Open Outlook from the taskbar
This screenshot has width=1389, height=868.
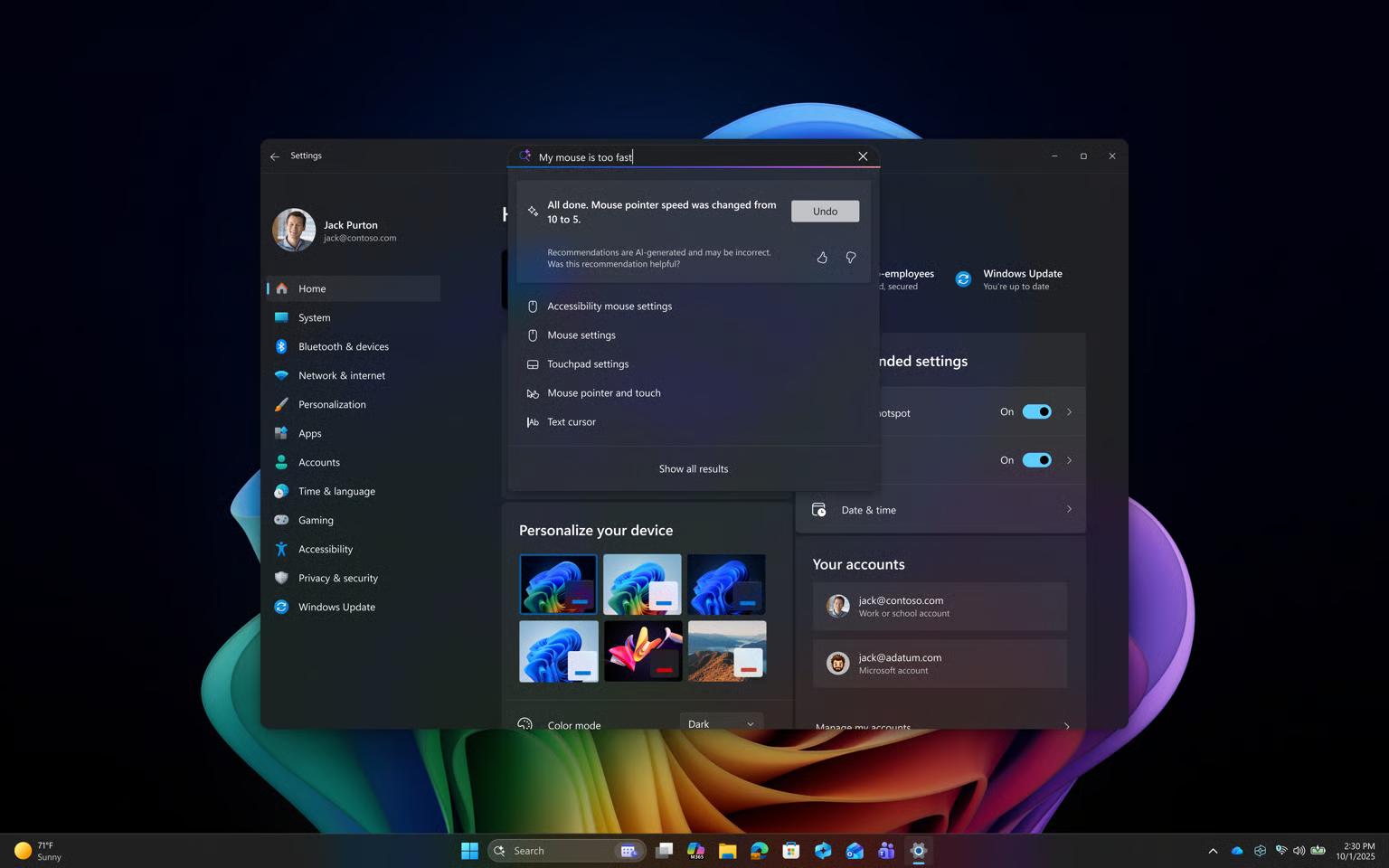(855, 851)
